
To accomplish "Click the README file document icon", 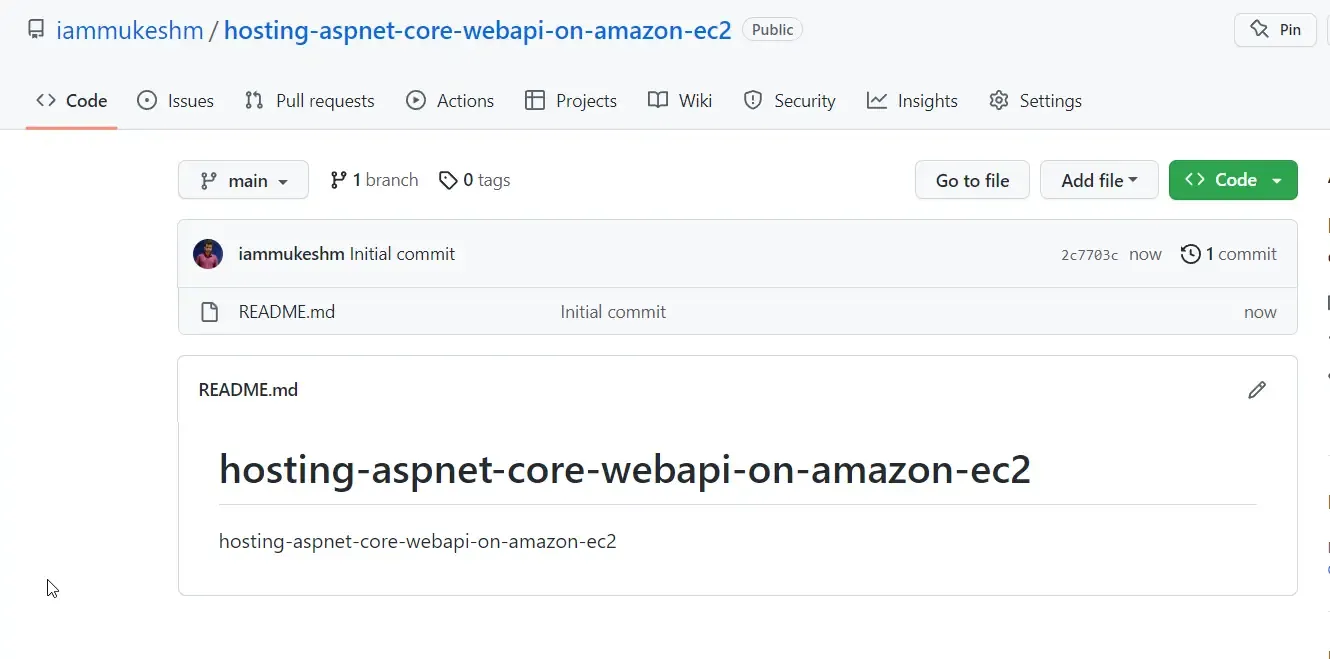I will (x=209, y=311).
